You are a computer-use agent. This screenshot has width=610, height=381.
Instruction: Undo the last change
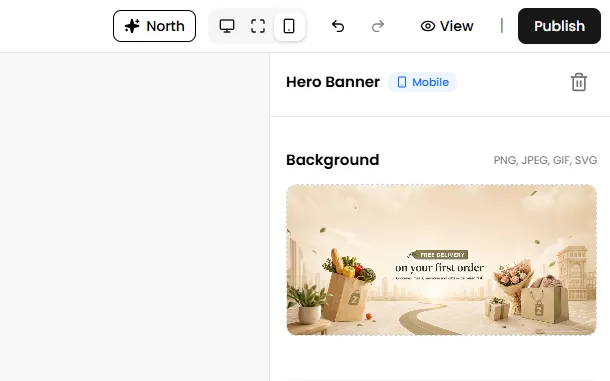pos(338,26)
